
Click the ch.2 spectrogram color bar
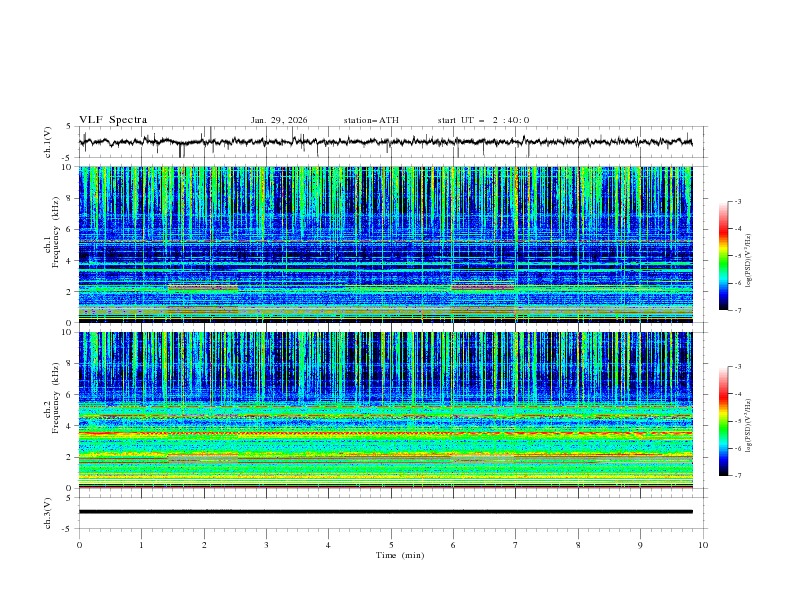tap(723, 421)
